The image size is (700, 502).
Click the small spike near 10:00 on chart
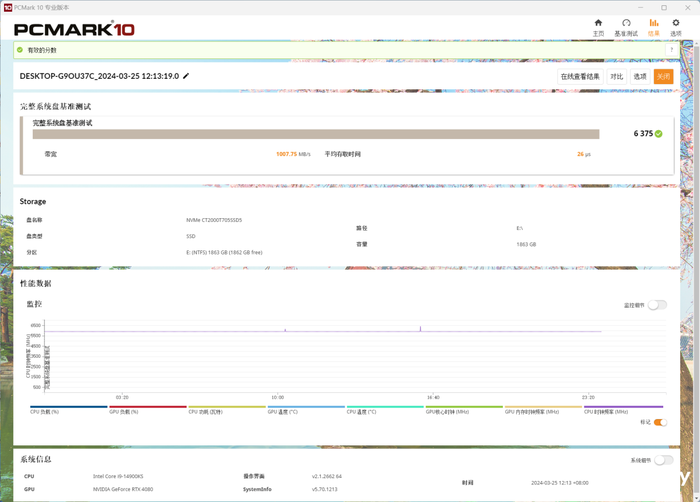coord(285,330)
